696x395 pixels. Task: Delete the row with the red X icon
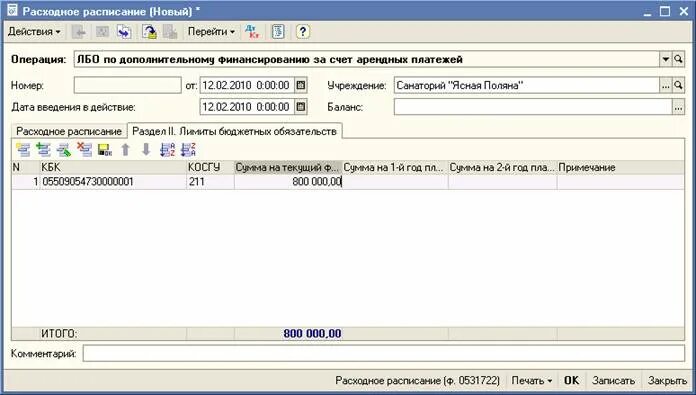point(84,150)
